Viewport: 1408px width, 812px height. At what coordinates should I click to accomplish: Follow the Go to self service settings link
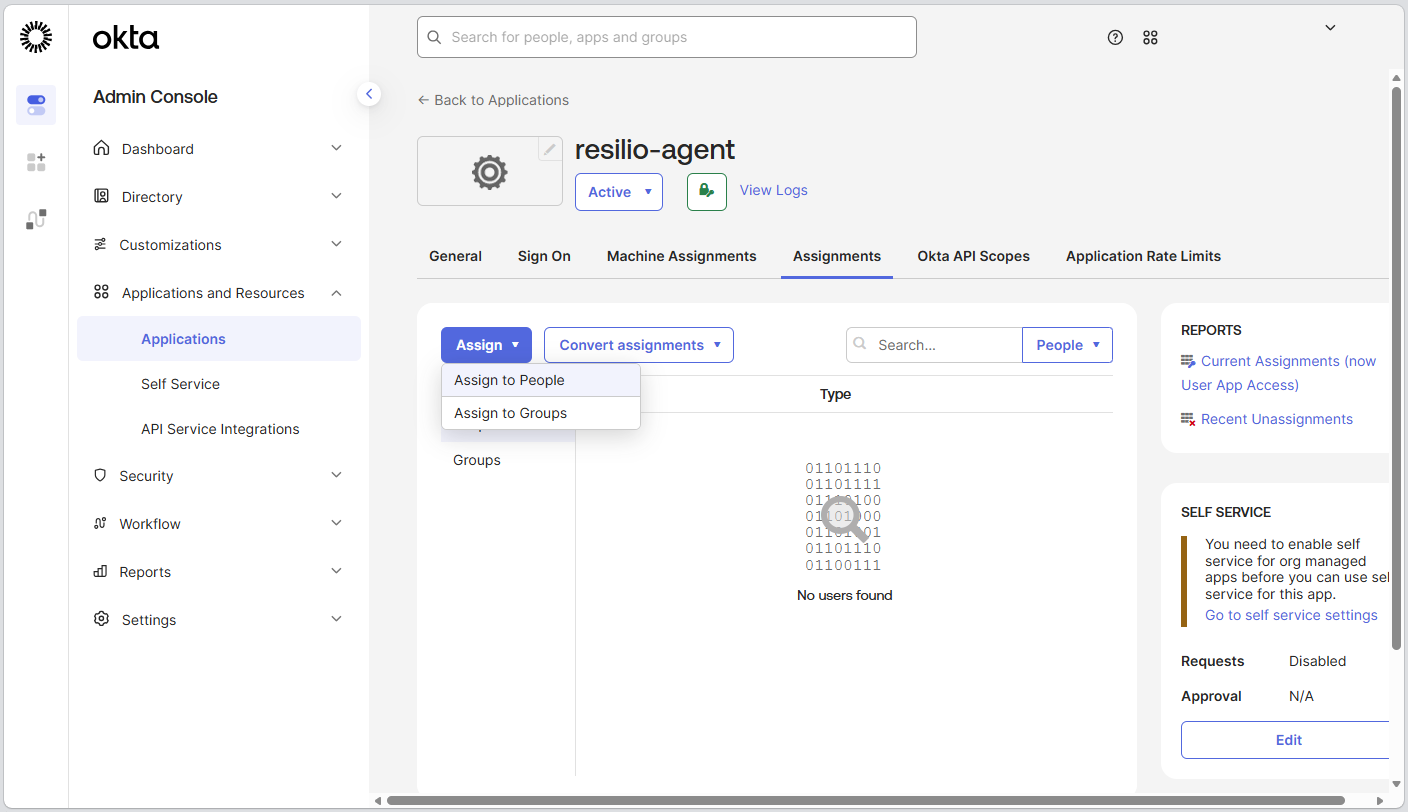coord(1291,615)
